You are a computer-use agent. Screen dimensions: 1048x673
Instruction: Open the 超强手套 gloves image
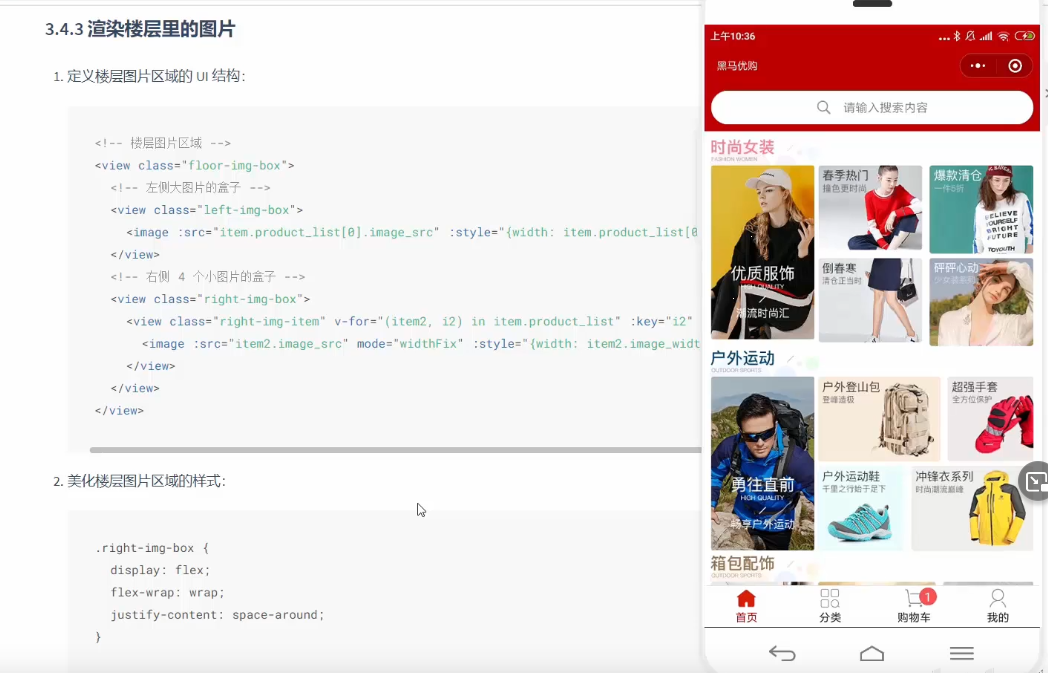(991, 419)
